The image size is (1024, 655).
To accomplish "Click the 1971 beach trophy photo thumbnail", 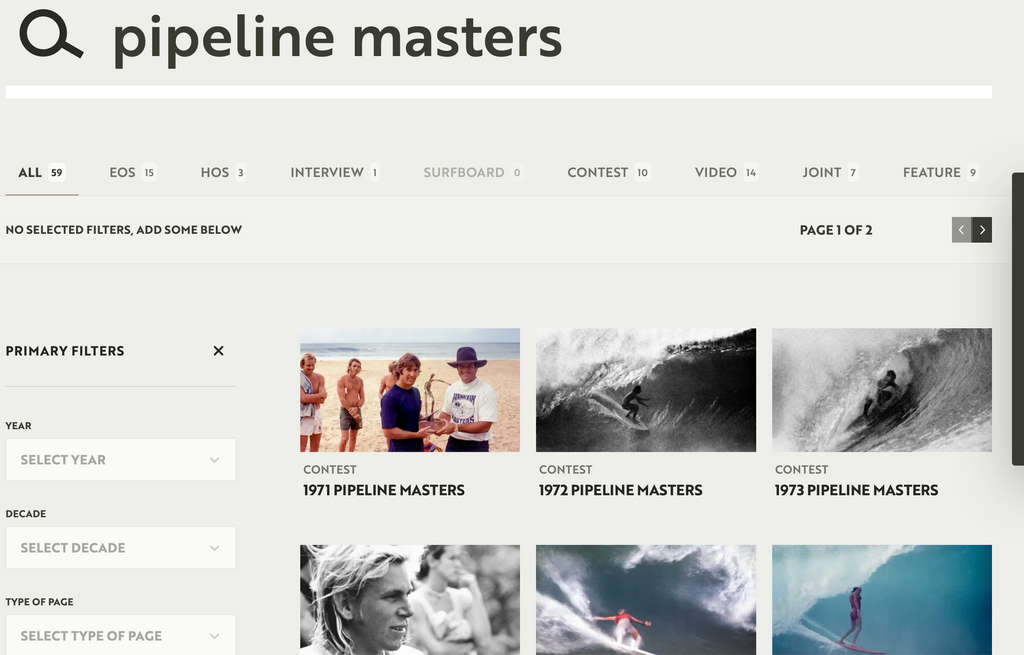I will point(410,390).
